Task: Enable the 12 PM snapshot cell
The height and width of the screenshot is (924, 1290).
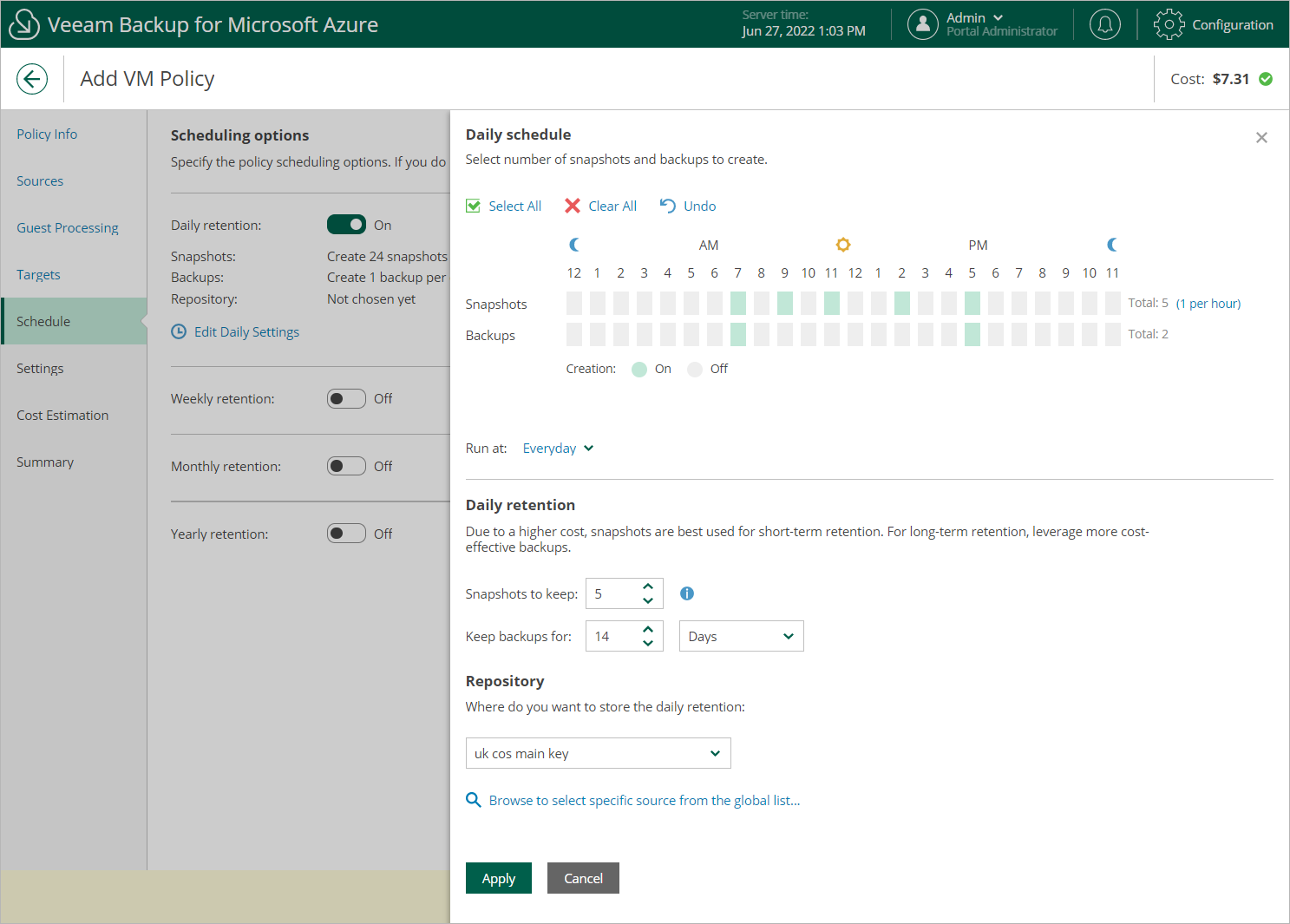Action: [855, 303]
